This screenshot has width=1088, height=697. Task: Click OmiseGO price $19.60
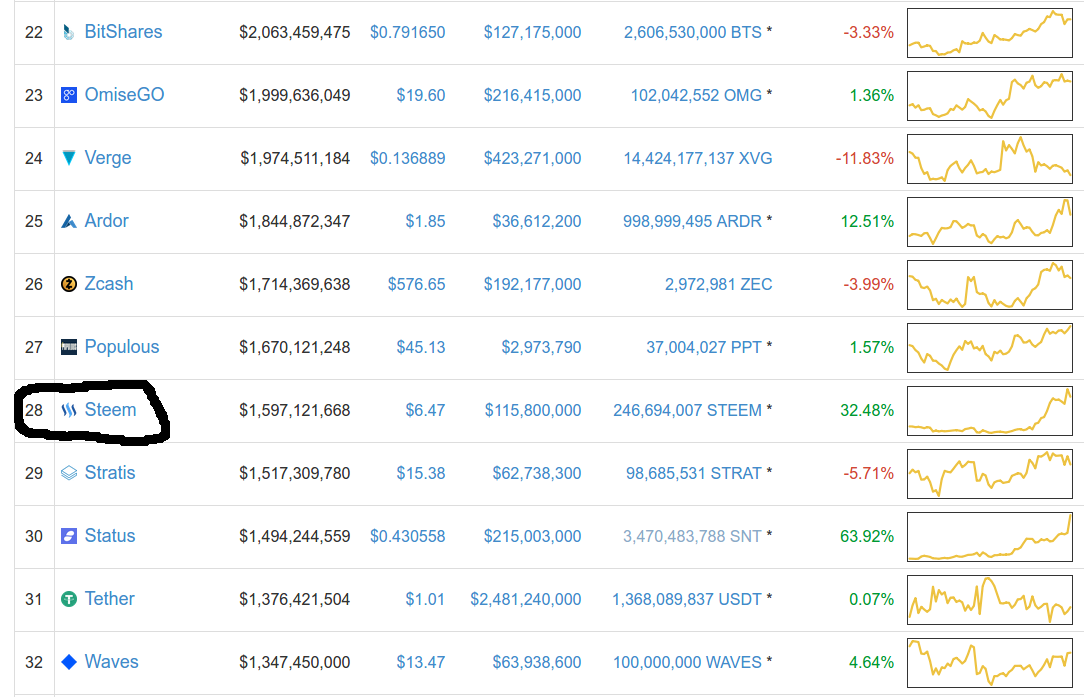pos(420,95)
